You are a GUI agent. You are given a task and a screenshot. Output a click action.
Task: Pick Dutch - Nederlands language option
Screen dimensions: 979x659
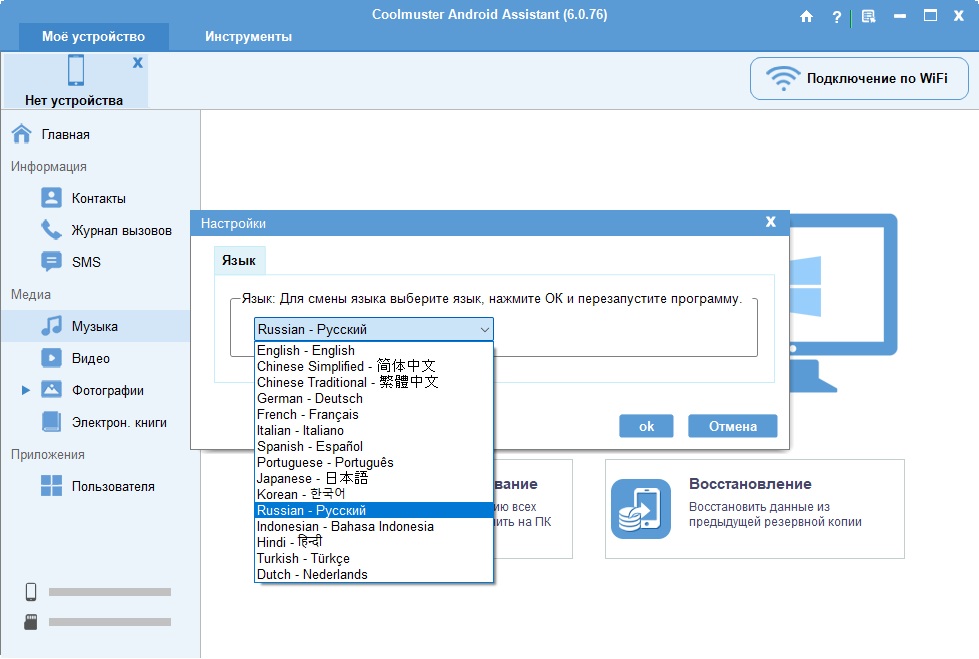click(x=312, y=575)
